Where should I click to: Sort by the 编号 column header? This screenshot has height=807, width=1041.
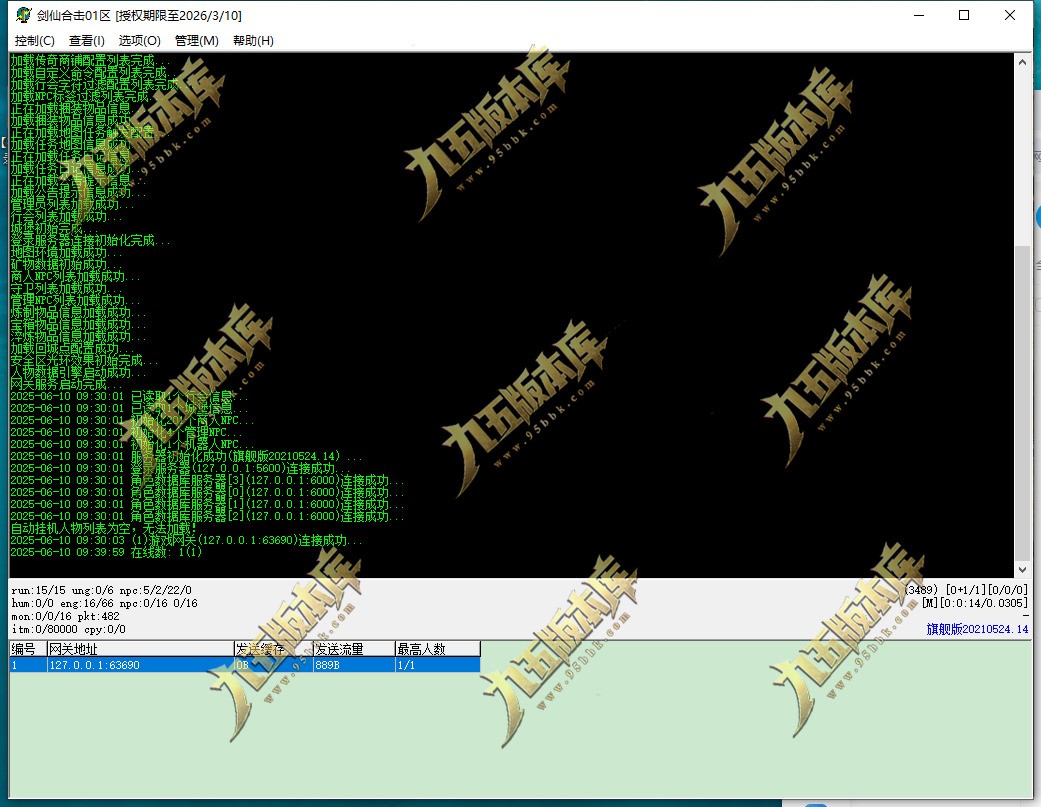(28, 648)
